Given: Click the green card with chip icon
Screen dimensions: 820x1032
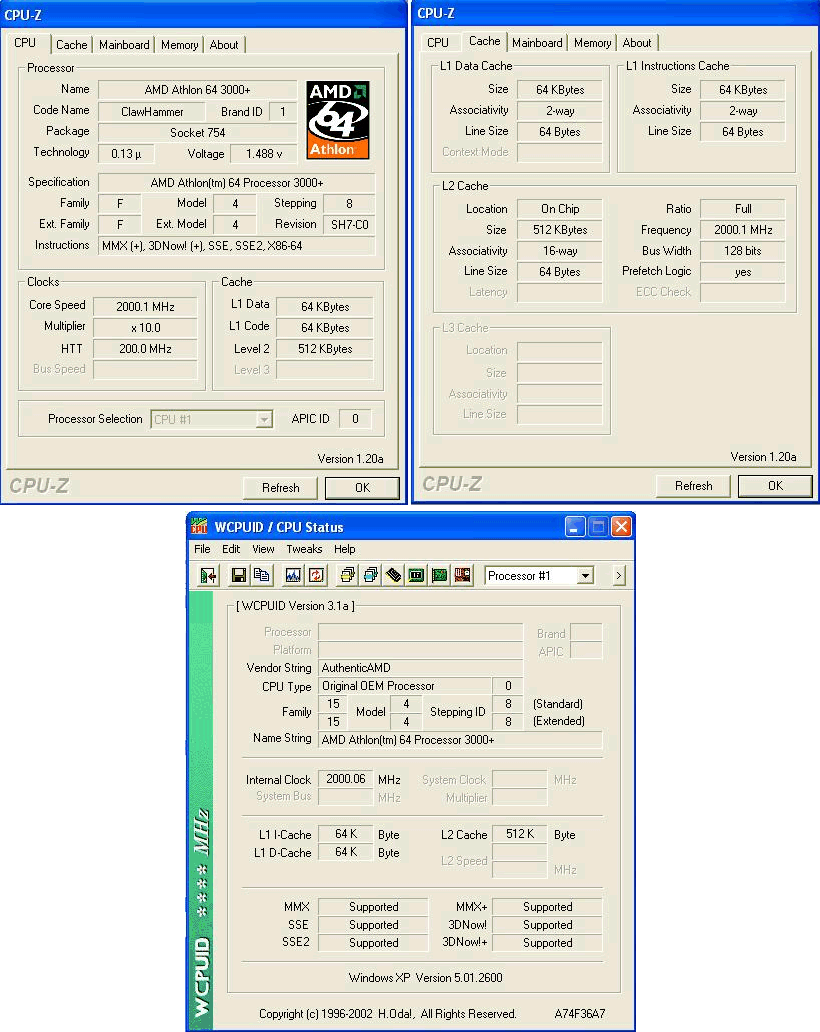Looking at the screenshot, I should pos(416,576).
